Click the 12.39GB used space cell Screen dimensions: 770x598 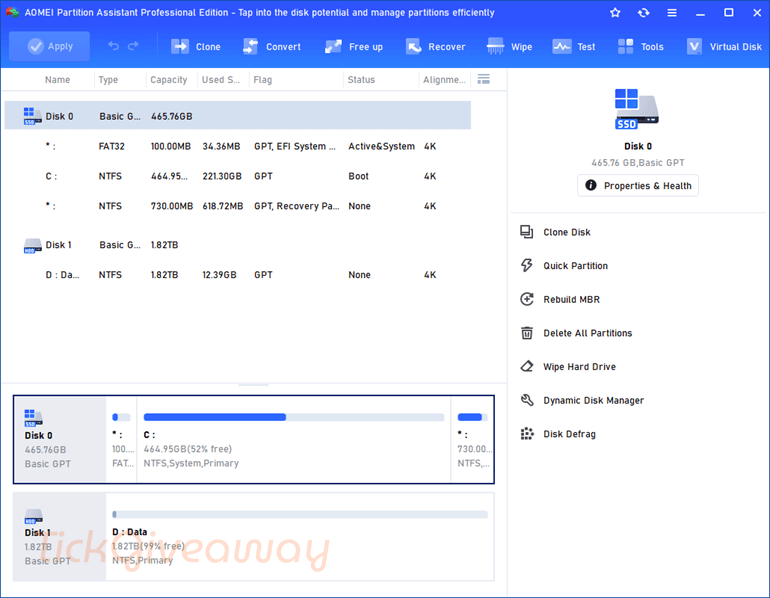tap(220, 275)
